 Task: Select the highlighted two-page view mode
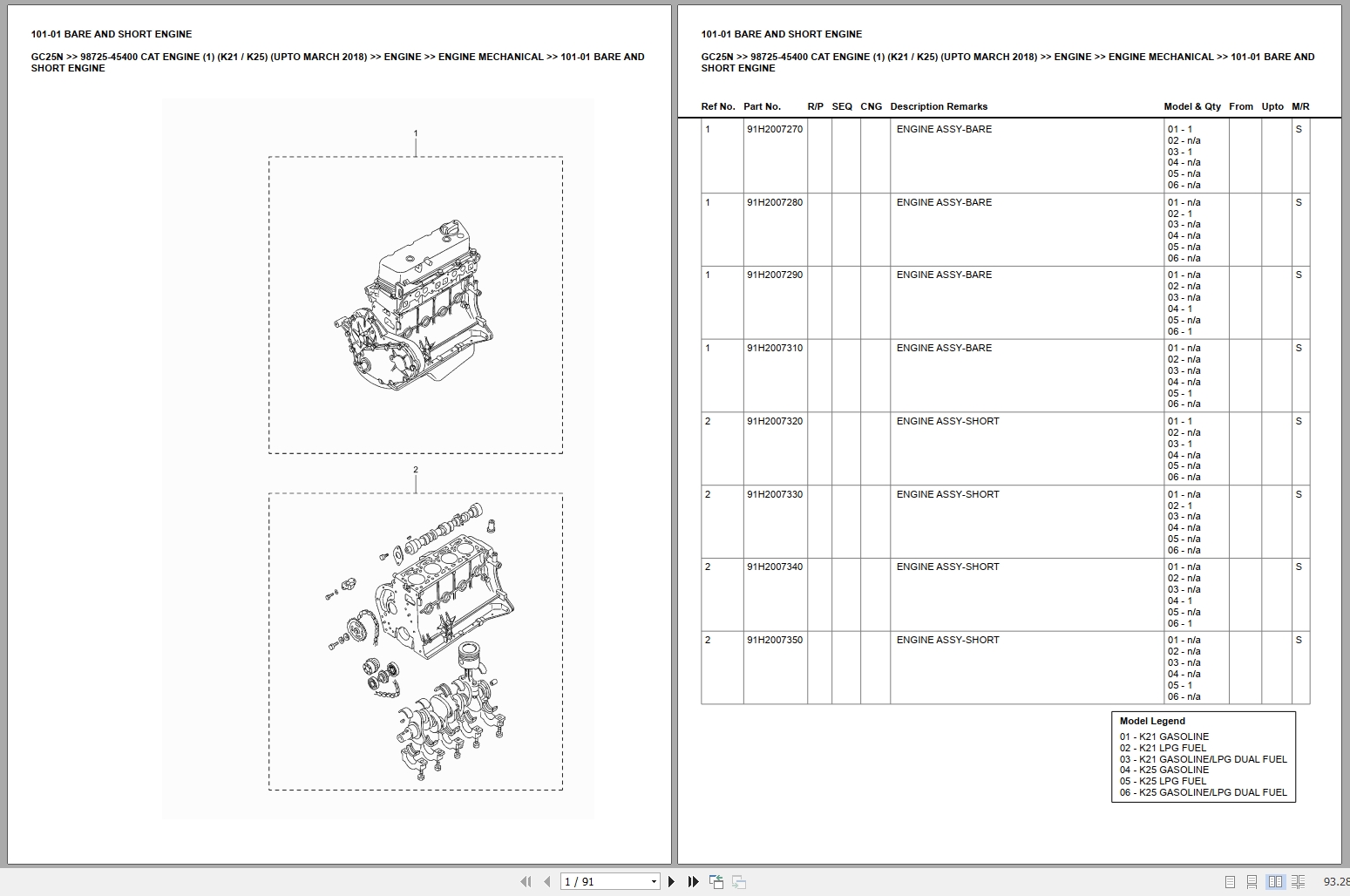(x=1277, y=882)
